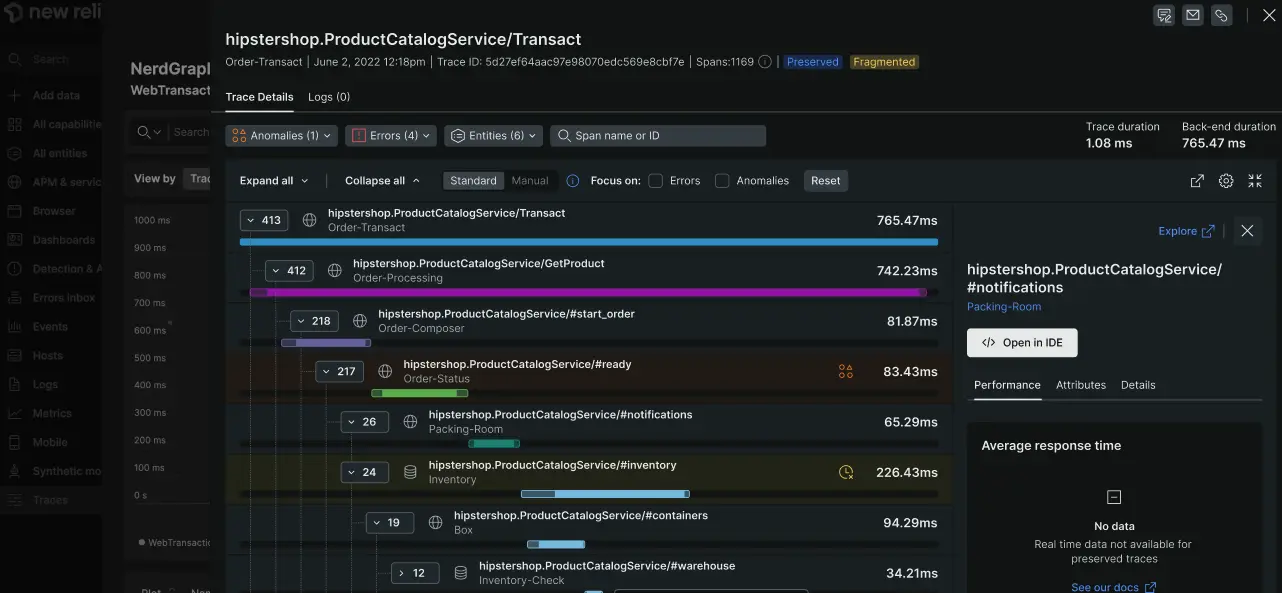
Task: Click the collapse fullscreen arrows icon
Action: tap(1255, 181)
